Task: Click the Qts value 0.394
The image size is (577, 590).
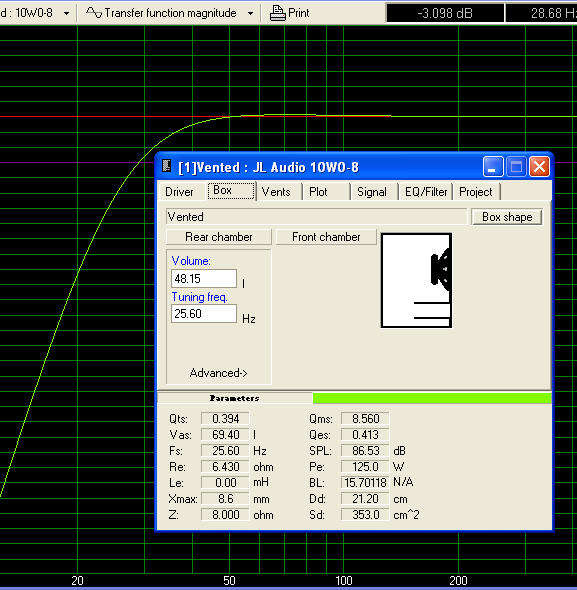Action: click(x=225, y=418)
